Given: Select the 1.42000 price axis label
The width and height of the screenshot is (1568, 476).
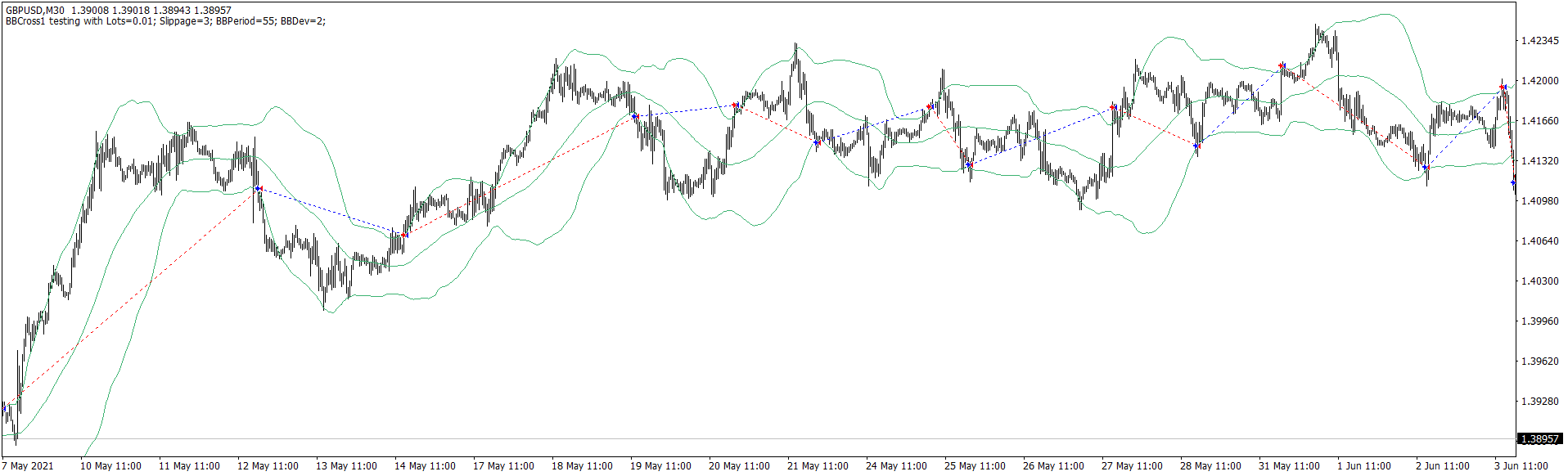Looking at the screenshot, I should [1539, 81].
